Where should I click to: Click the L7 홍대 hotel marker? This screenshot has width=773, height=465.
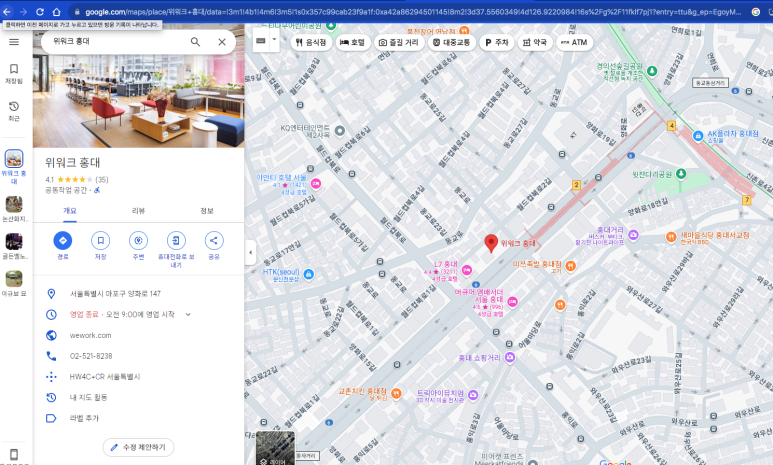click(x=466, y=270)
